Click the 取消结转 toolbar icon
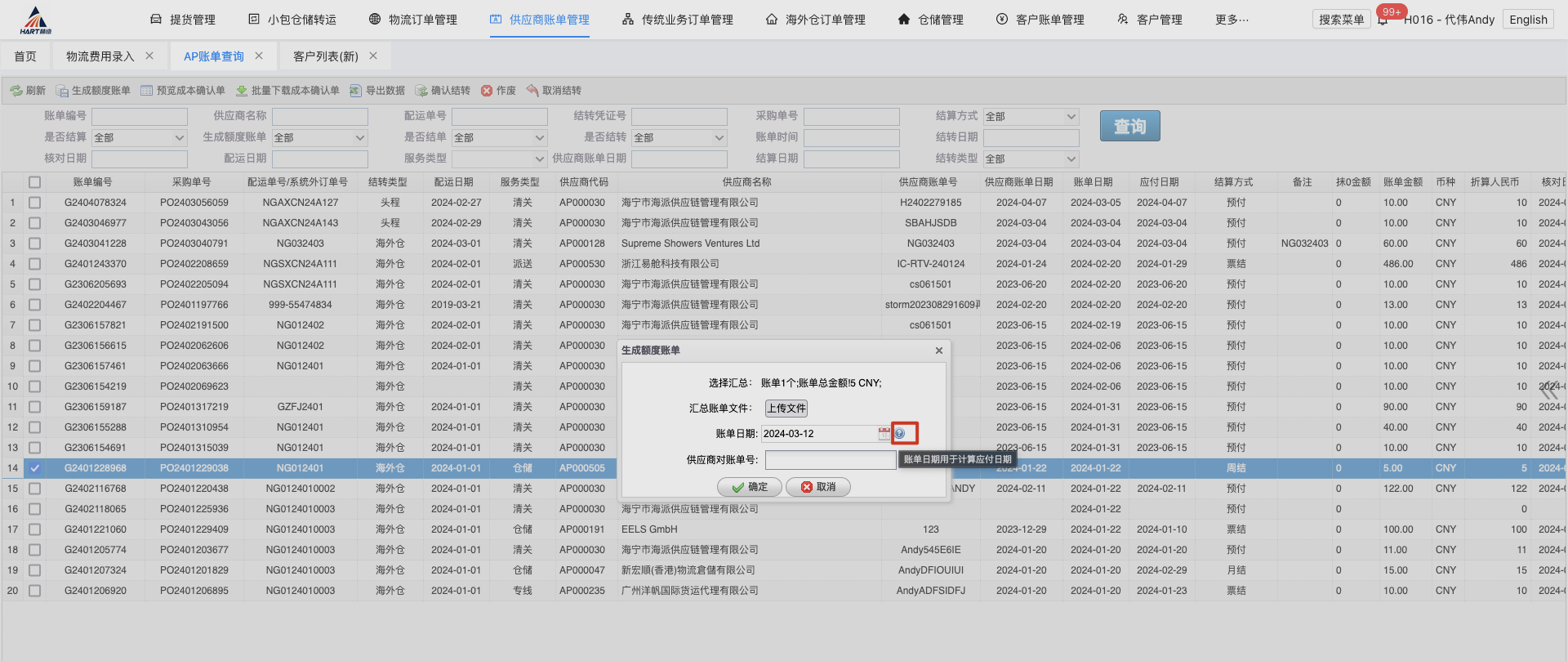This screenshot has width=1568, height=661. [532, 91]
